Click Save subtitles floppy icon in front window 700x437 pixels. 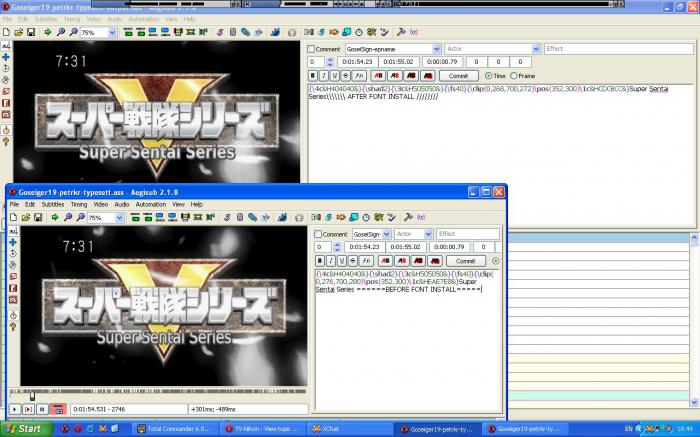click(x=38, y=217)
